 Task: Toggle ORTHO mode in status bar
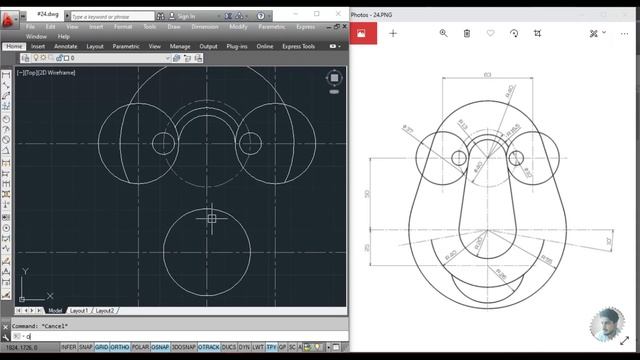[120, 347]
